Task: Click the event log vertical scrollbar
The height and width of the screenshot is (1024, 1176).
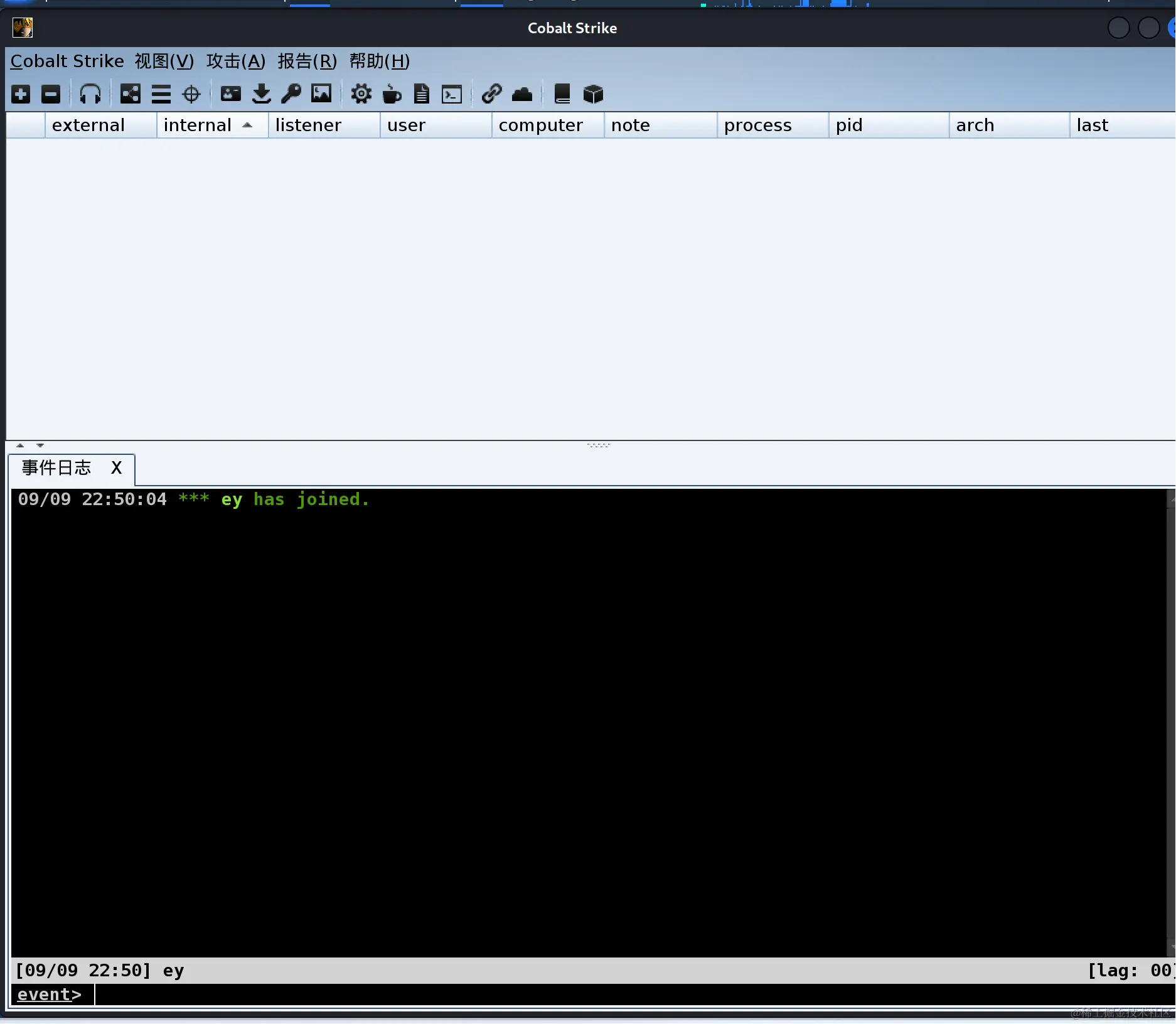Action: 1170,723
